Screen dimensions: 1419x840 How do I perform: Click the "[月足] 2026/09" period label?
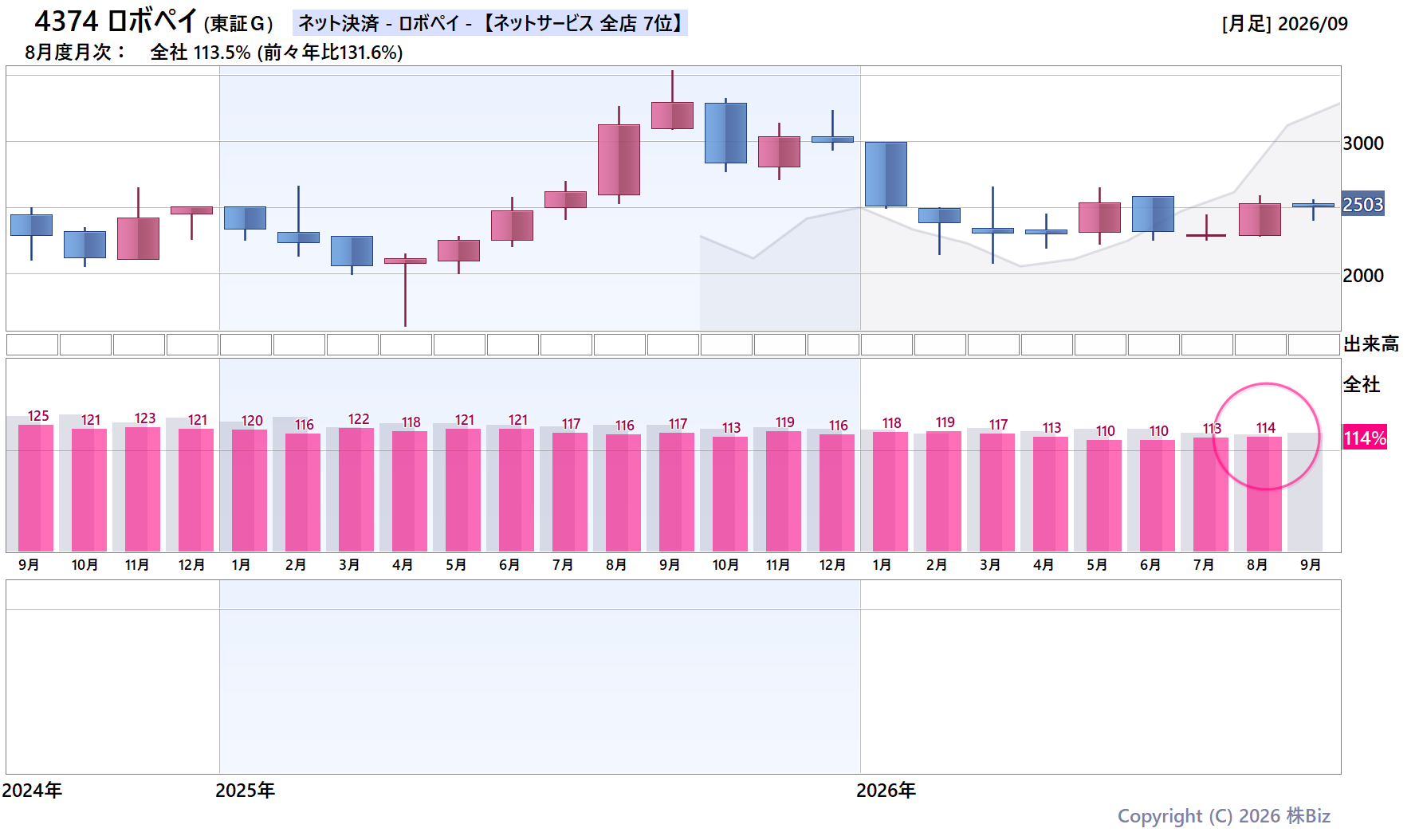1284,24
